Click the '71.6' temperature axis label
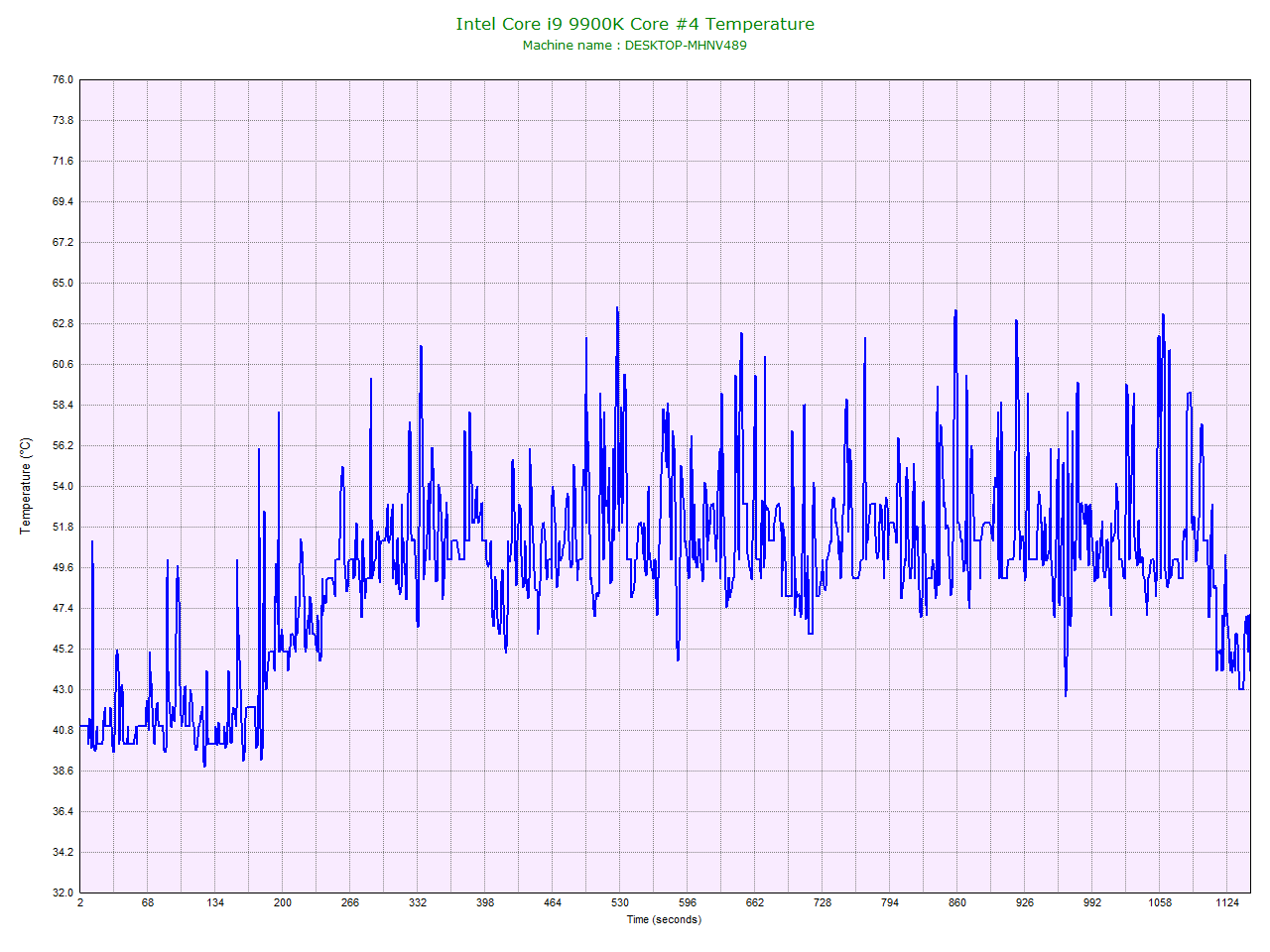This screenshot has height=952, width=1270. pyautogui.click(x=63, y=161)
